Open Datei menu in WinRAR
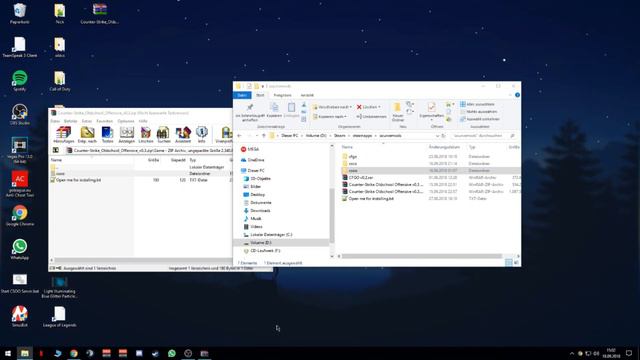640x360 pixels. coord(55,121)
